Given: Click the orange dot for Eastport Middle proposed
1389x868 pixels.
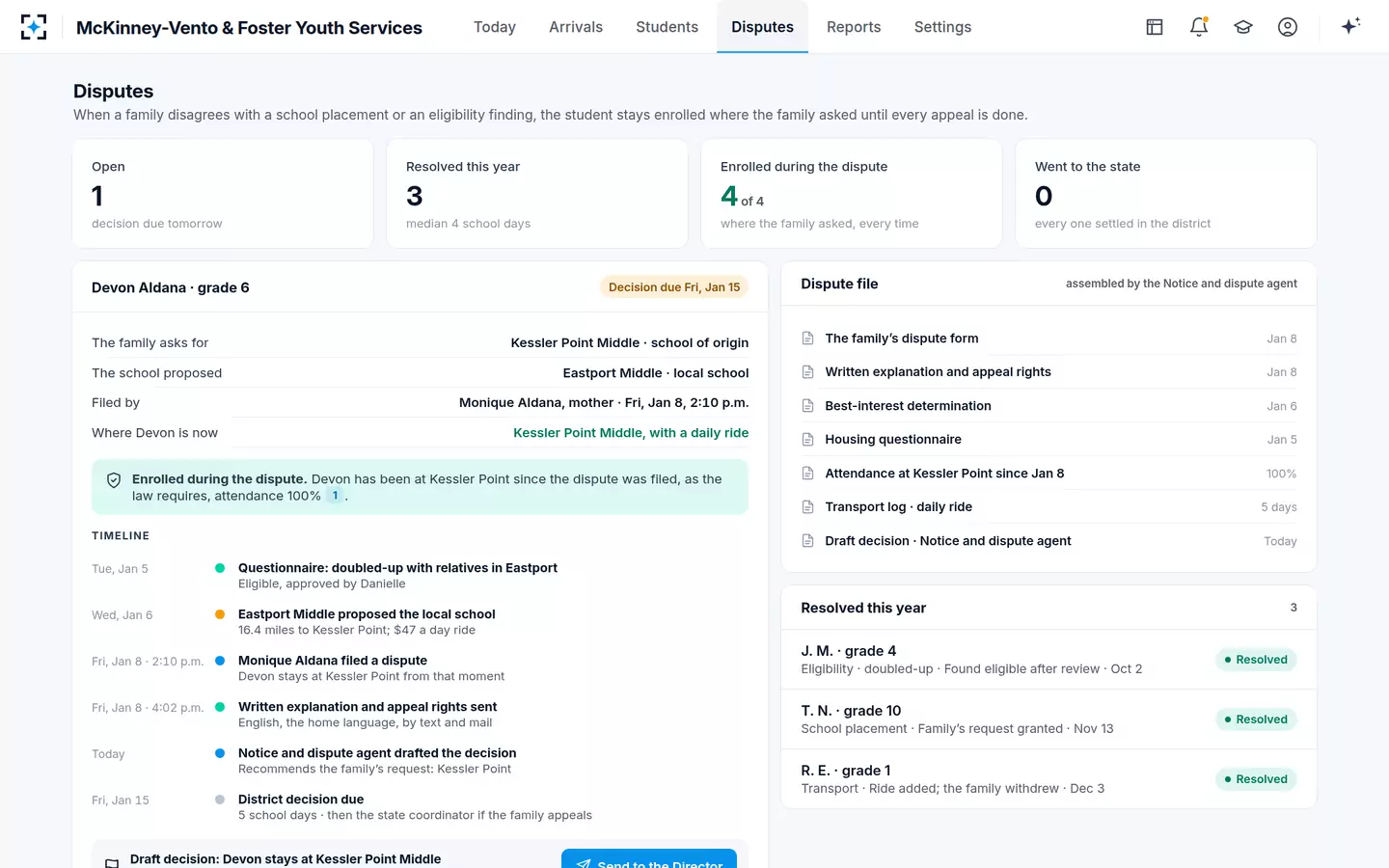Looking at the screenshot, I should (x=220, y=614).
